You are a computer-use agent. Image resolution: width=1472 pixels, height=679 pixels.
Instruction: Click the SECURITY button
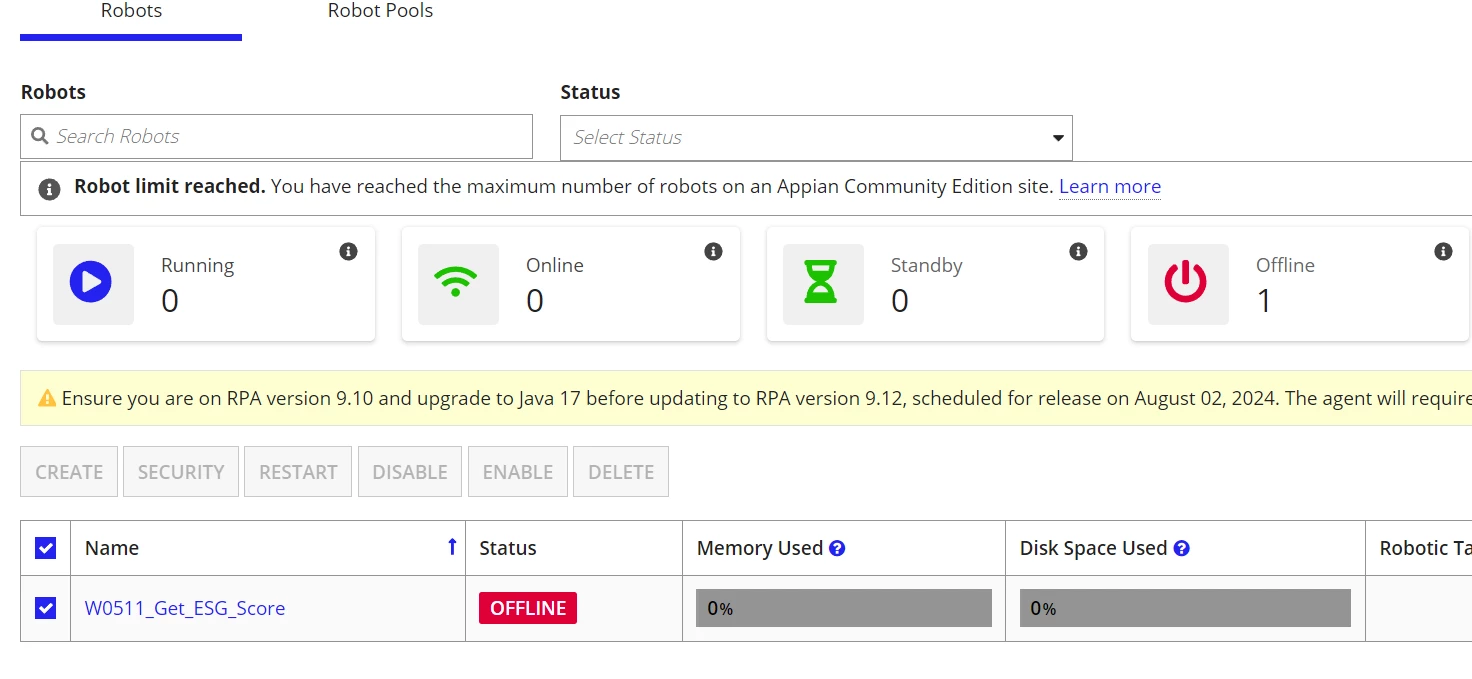point(181,472)
